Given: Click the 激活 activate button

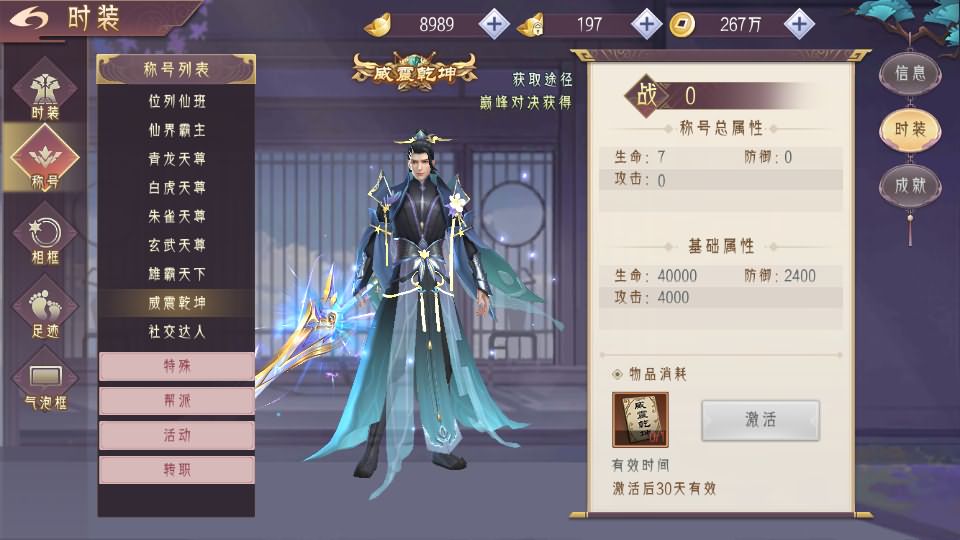Looking at the screenshot, I should click(x=760, y=420).
